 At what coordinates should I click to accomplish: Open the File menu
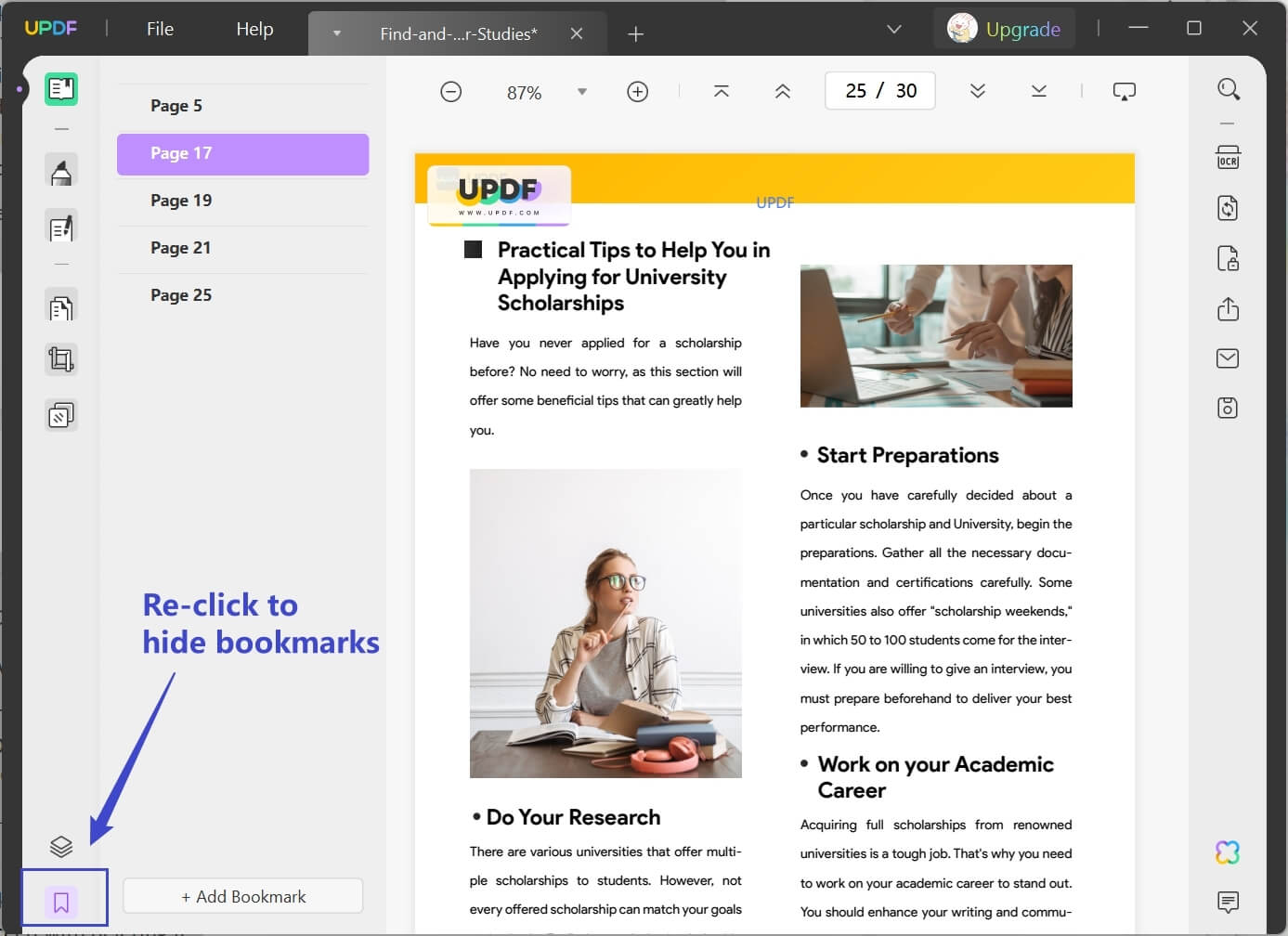click(x=160, y=29)
